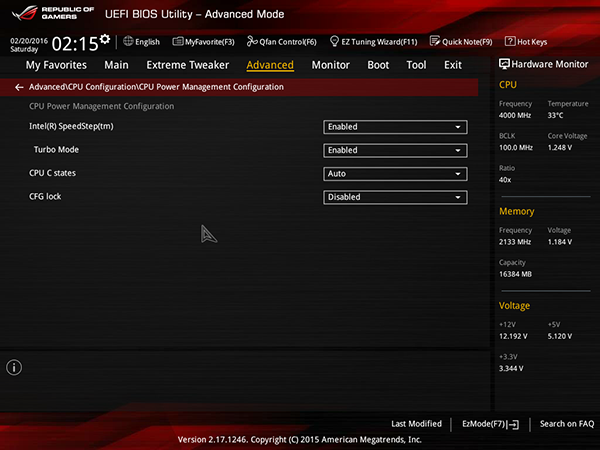The width and height of the screenshot is (600, 450).
Task: Click the EZ Tuning Wizard lightbulb icon
Action: (334, 41)
